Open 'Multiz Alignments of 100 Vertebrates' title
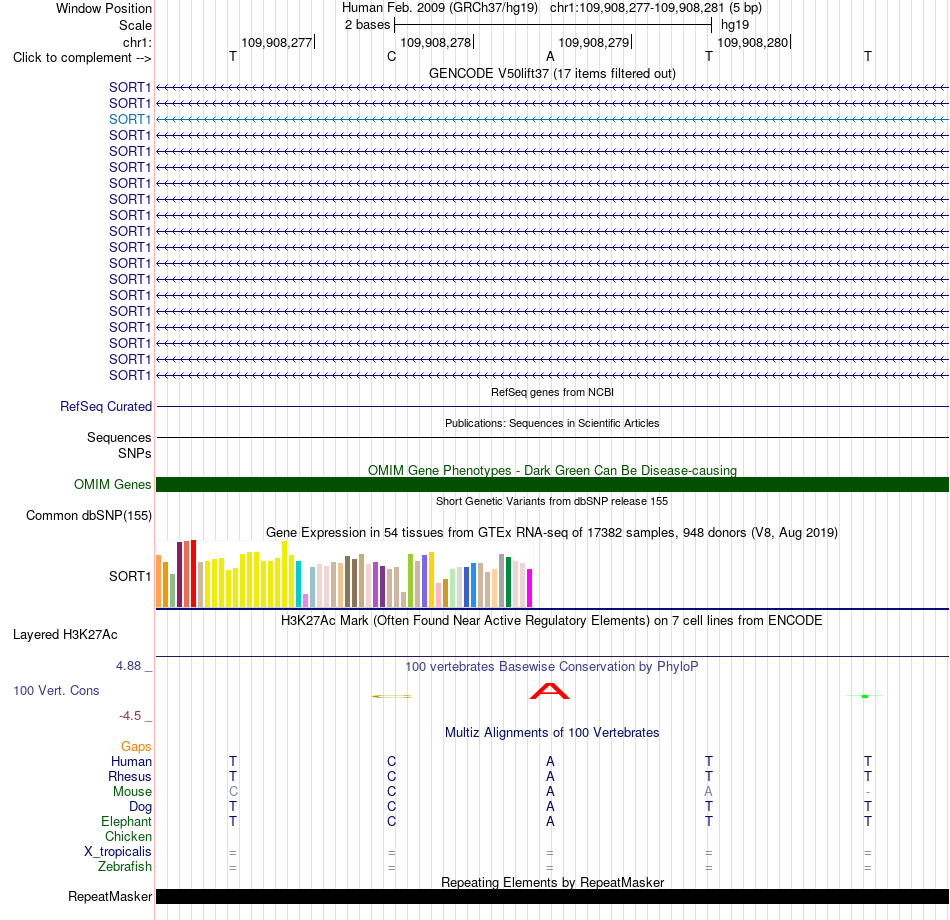The image size is (950, 920). point(552,733)
